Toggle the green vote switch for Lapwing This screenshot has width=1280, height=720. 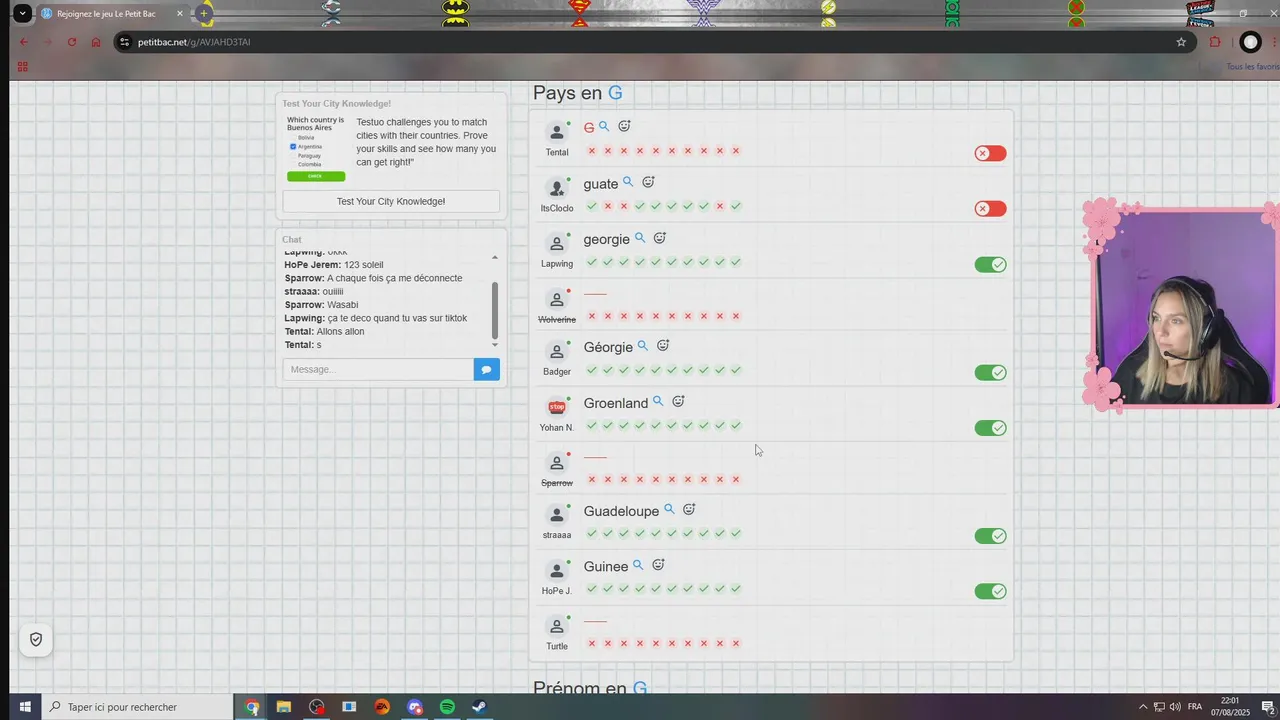click(990, 264)
